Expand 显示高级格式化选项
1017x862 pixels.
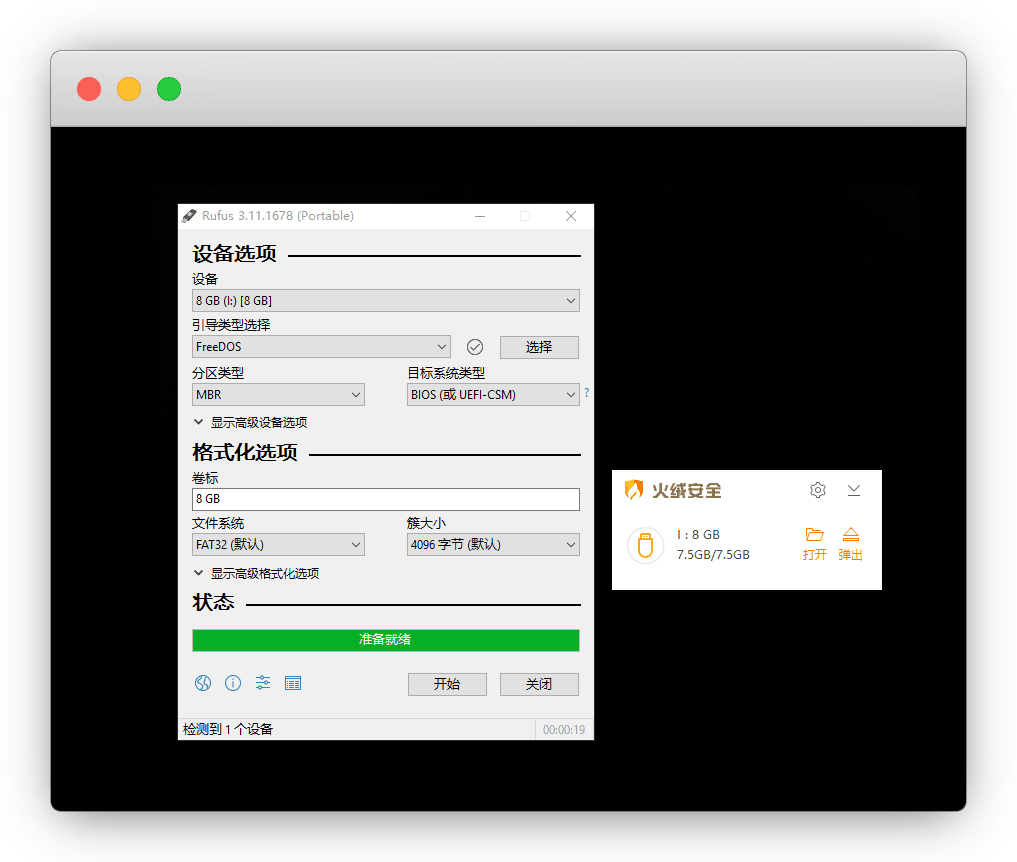[256, 573]
